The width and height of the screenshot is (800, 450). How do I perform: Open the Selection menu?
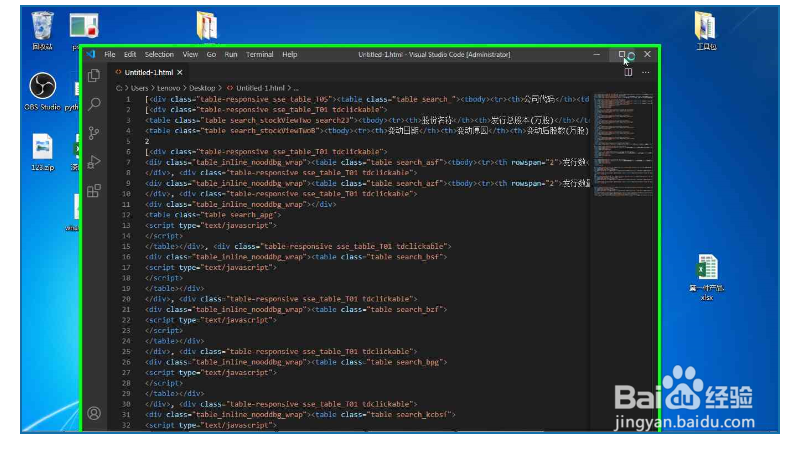(x=159, y=54)
